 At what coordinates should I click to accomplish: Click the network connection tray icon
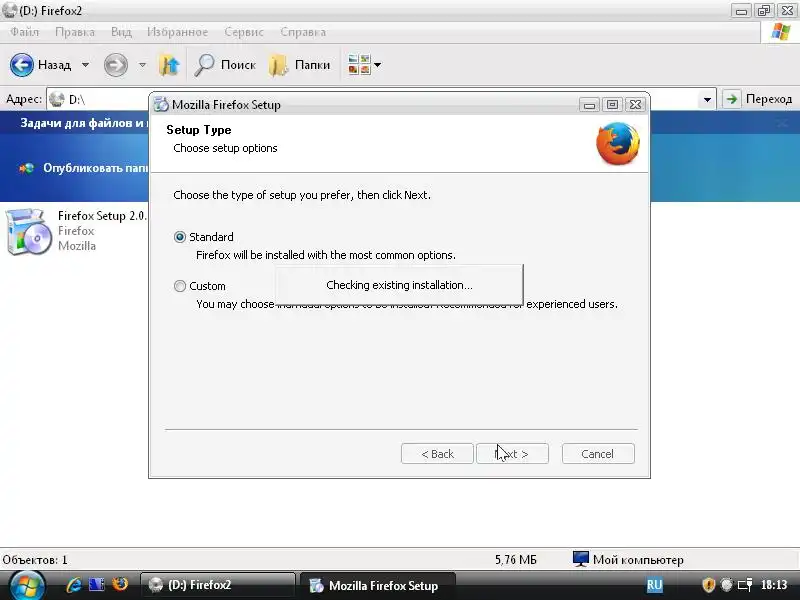click(745, 585)
